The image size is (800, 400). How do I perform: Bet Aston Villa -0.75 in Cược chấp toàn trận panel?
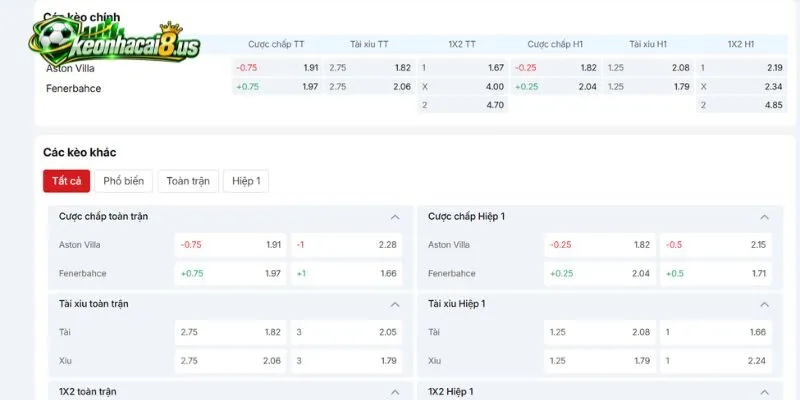(231, 245)
